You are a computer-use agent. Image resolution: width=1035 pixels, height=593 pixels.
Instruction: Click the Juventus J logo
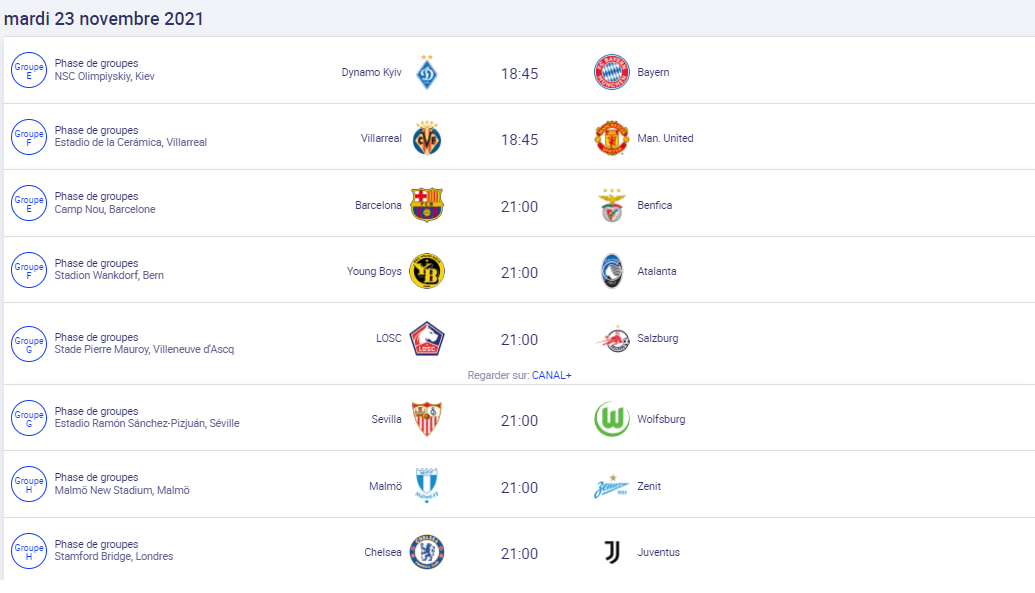click(x=612, y=552)
